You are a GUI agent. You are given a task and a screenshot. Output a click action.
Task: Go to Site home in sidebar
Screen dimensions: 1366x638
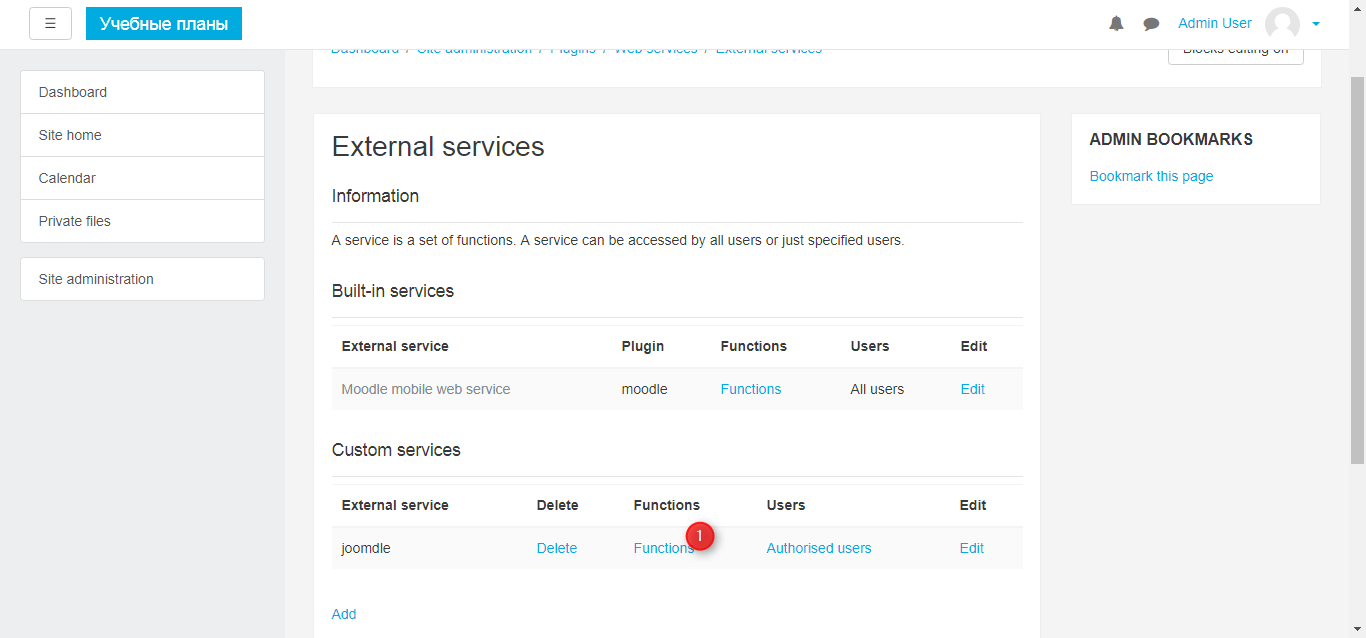(x=70, y=135)
